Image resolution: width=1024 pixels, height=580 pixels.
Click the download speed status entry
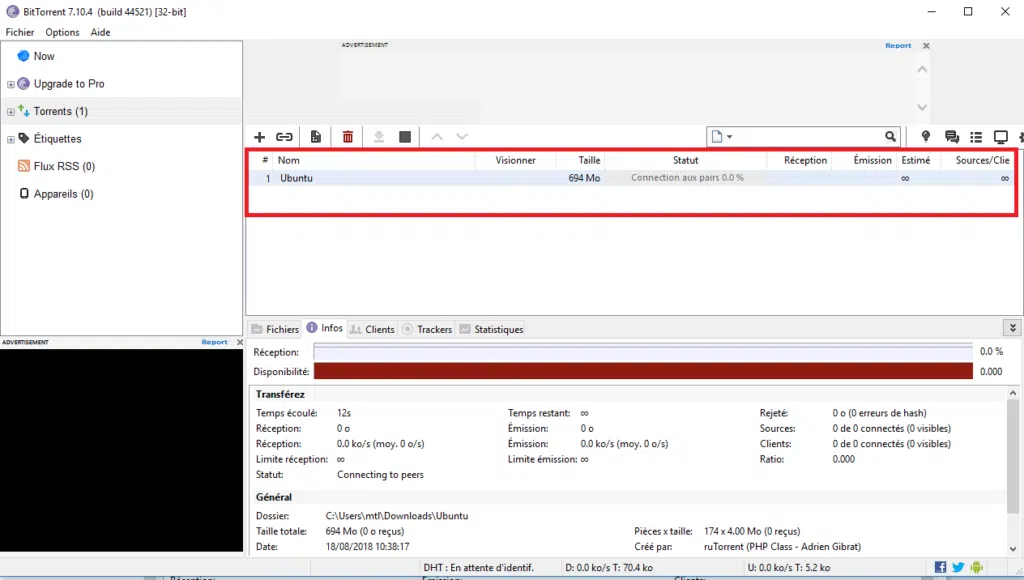[x=609, y=568]
